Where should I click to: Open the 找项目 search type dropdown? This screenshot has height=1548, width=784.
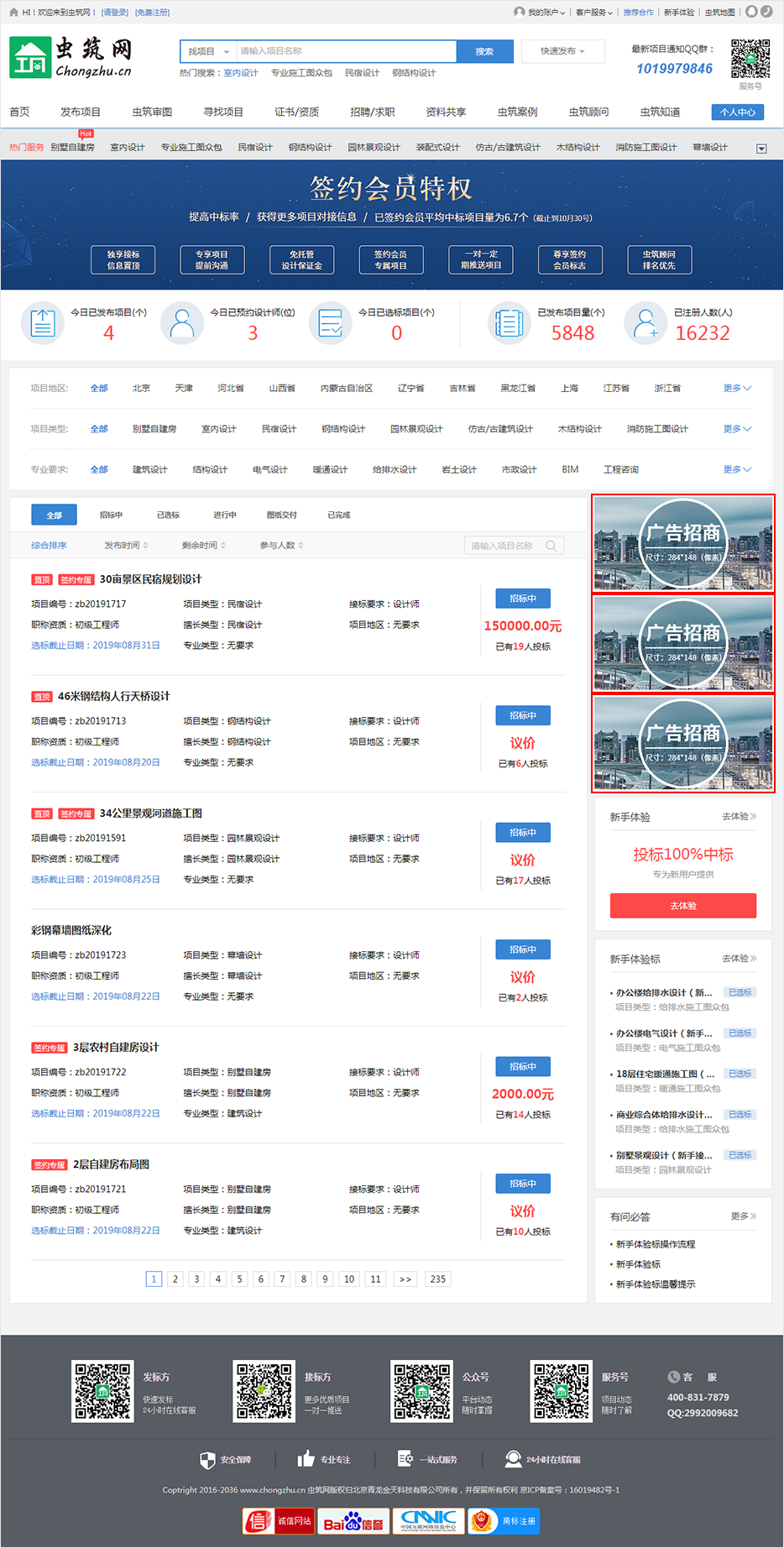[208, 51]
